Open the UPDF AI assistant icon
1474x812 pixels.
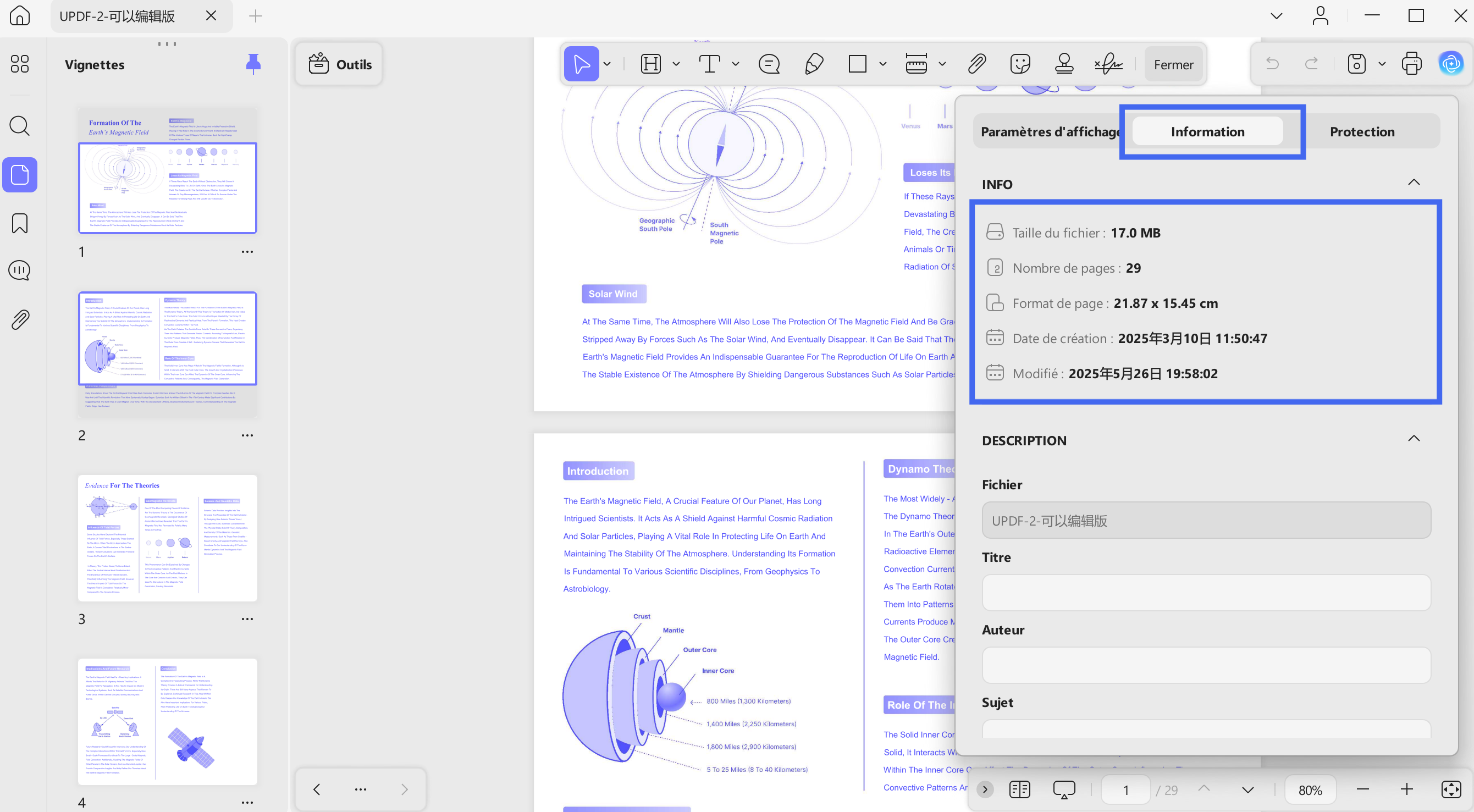(x=1451, y=64)
